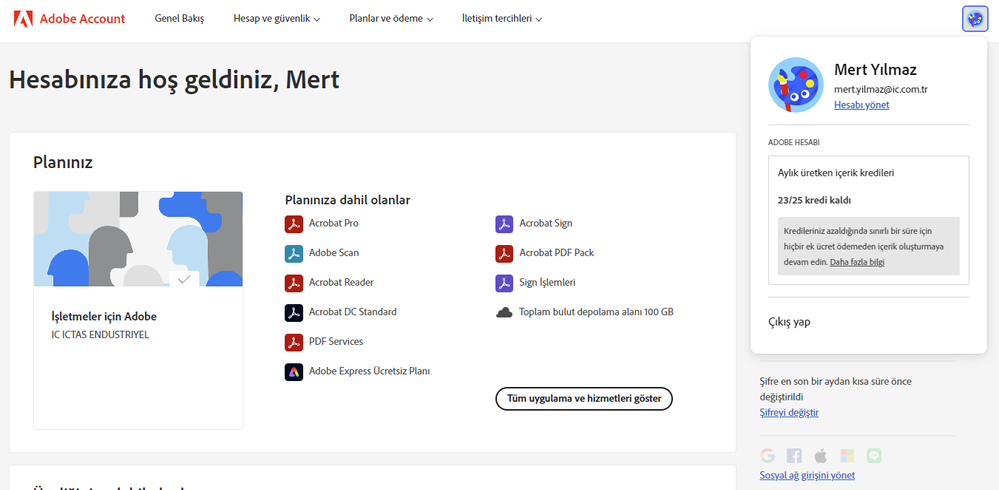Click the LINE social login icon
This screenshot has height=490, width=999.
(873, 456)
